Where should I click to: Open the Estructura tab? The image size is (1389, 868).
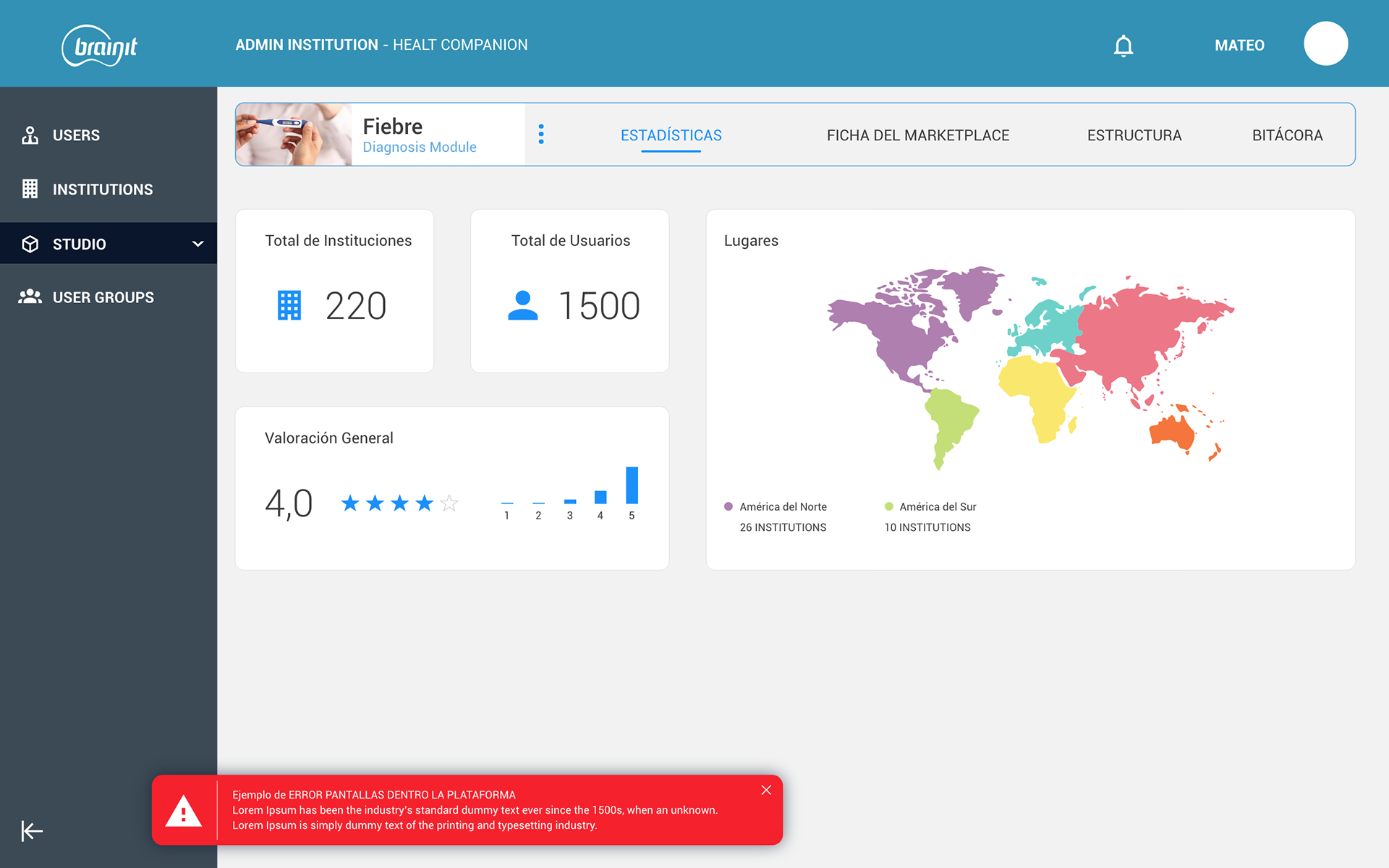point(1134,135)
